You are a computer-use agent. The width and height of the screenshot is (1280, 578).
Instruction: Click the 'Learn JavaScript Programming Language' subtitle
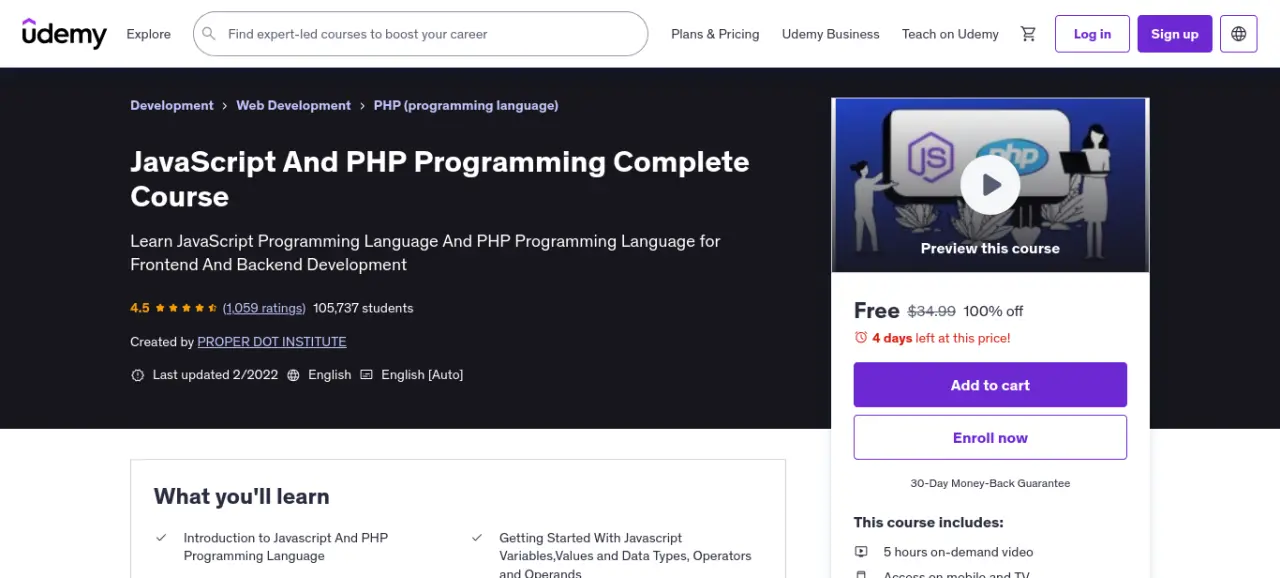[x=425, y=253]
